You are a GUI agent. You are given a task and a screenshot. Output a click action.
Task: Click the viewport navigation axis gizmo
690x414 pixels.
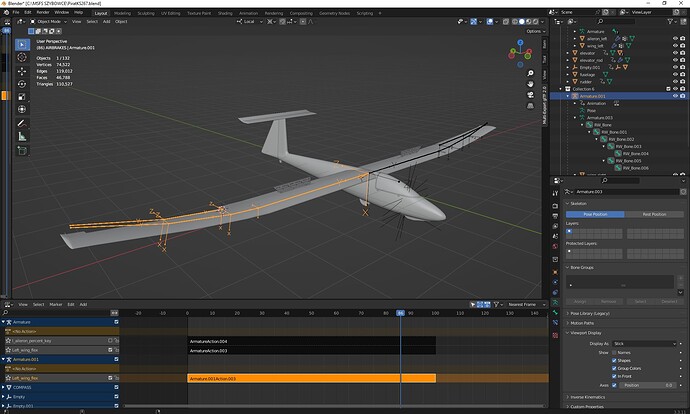tap(521, 53)
